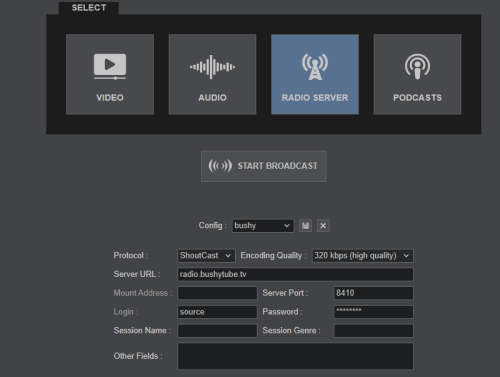This screenshot has height=377, width=500.
Task: Click the 'Encoding Quality :' label
Action: coord(273,256)
